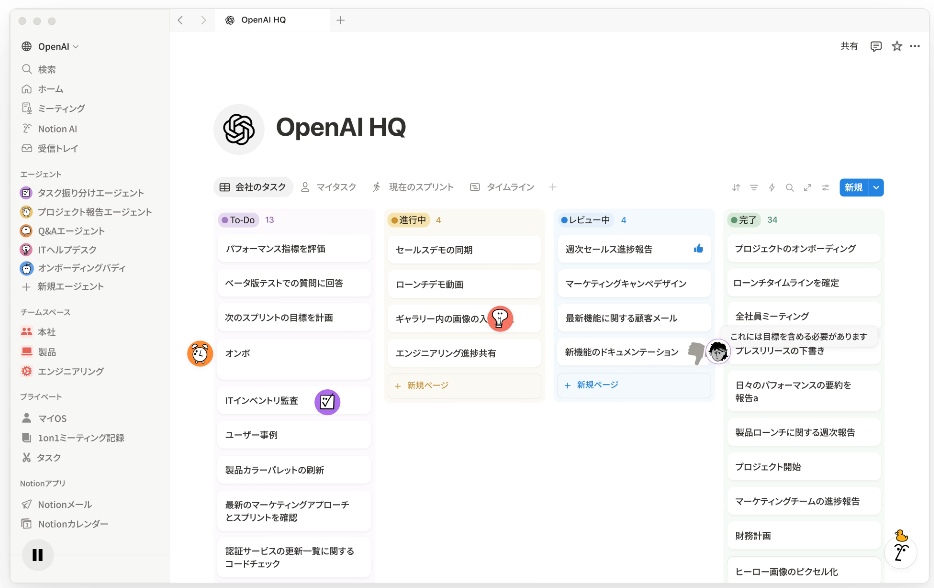This screenshot has width=934, height=588.
Task: Open Notion AI assistant floating button
Action: (901, 552)
